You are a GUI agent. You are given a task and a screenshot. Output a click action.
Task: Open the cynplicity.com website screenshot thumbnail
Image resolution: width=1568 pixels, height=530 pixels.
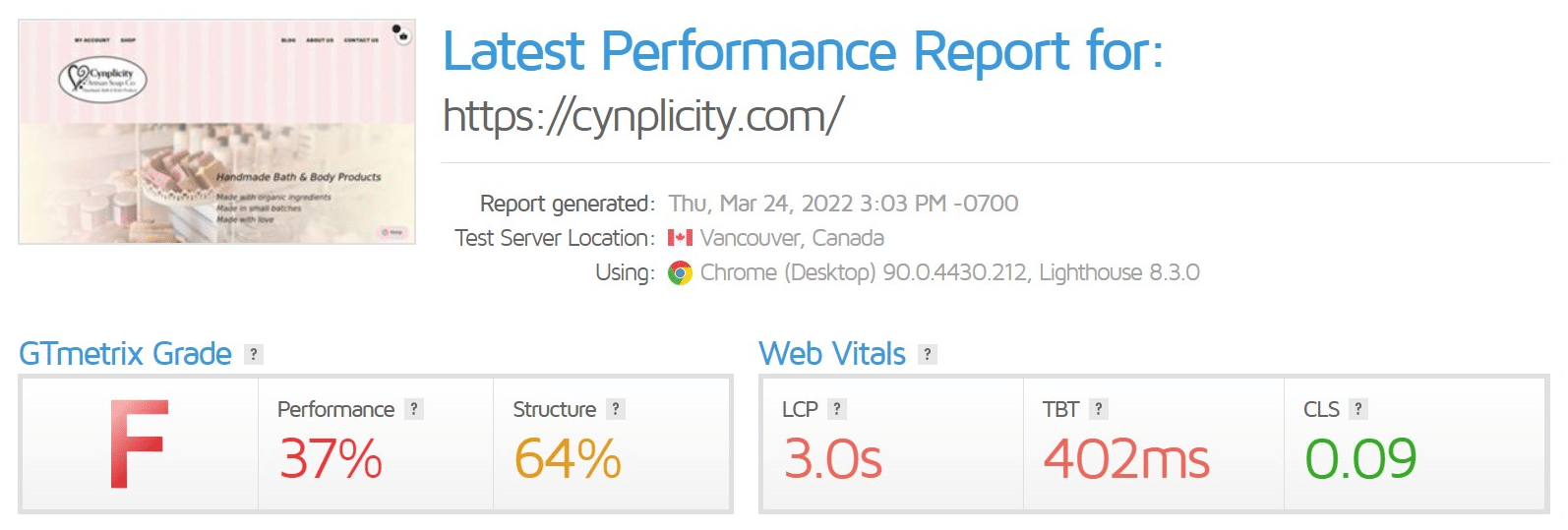[216, 132]
